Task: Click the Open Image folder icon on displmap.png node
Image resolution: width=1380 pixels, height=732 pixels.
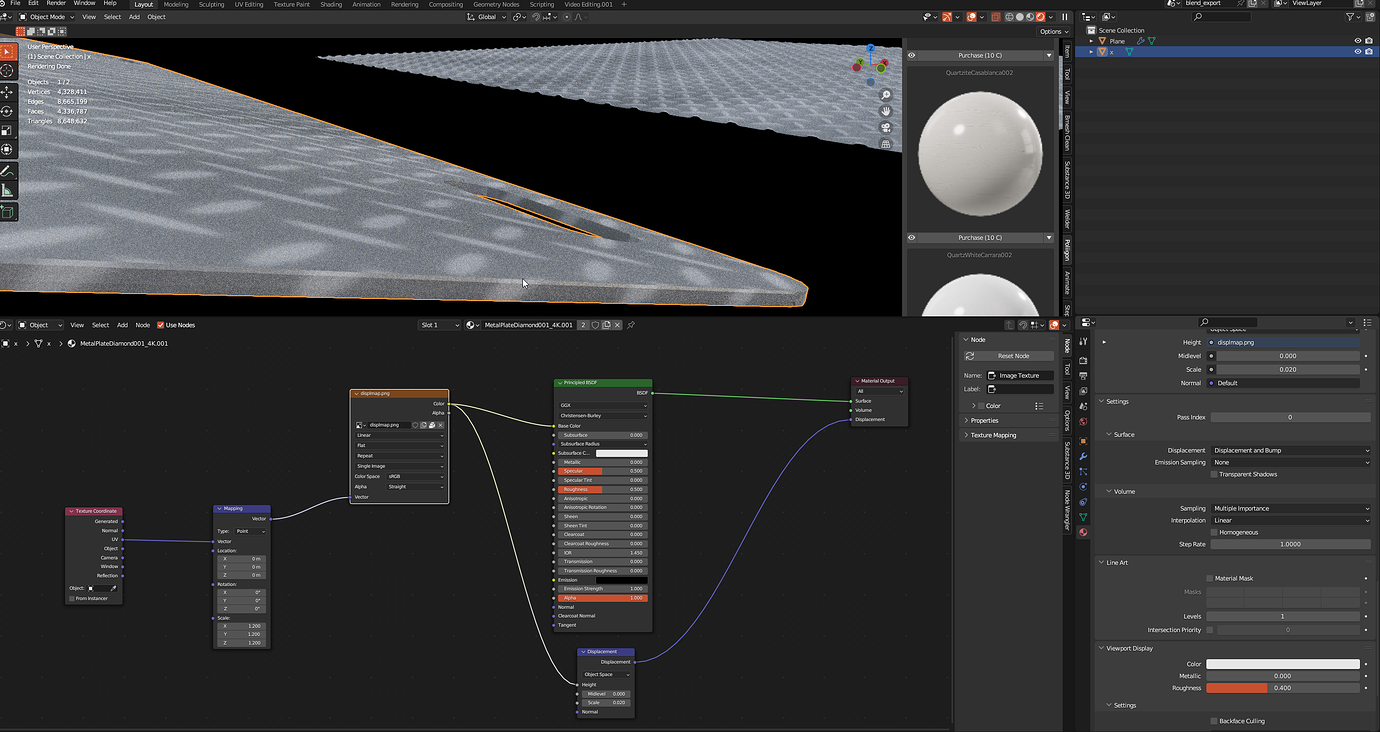Action: (433, 425)
